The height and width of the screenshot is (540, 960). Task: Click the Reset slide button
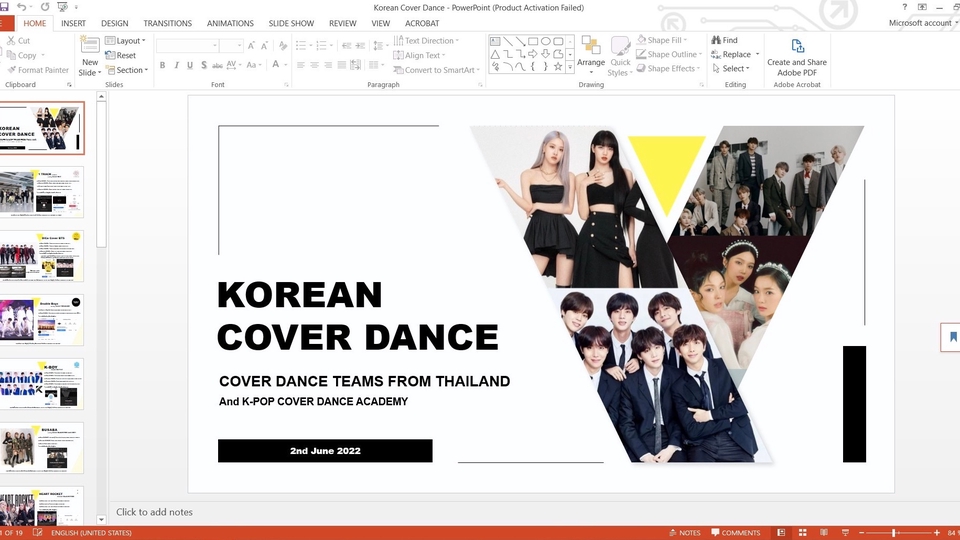pos(121,55)
